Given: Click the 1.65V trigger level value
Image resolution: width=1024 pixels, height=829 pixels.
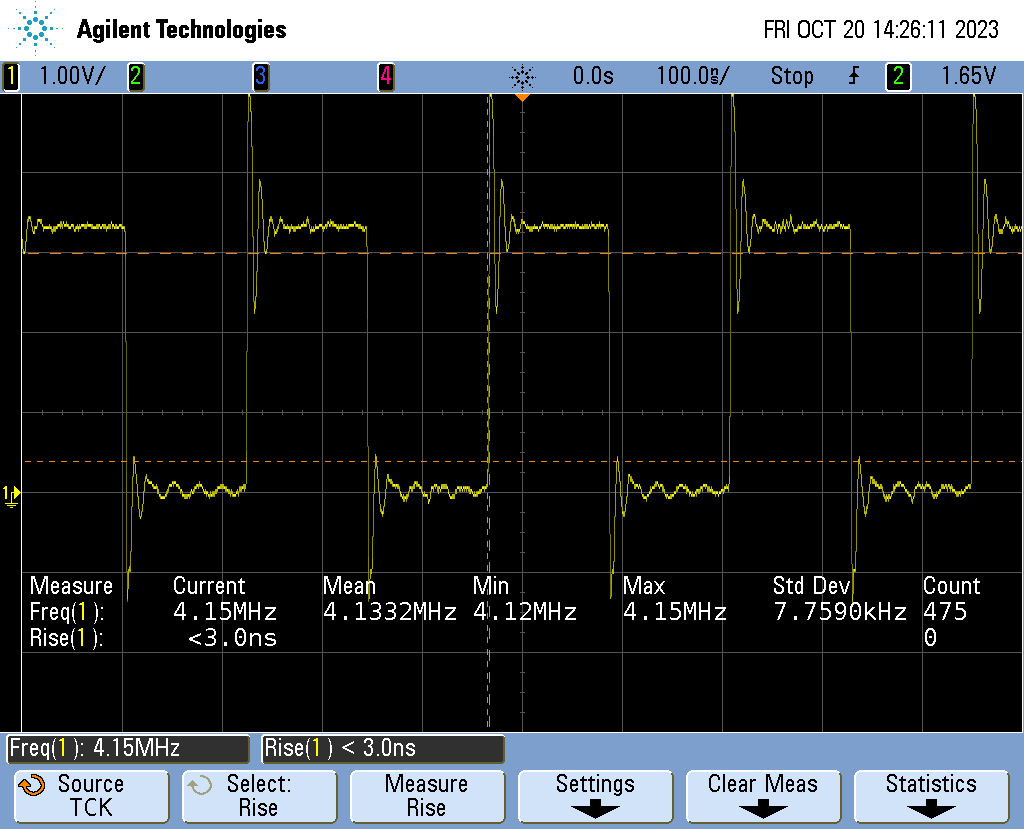Looking at the screenshot, I should pos(968,76).
